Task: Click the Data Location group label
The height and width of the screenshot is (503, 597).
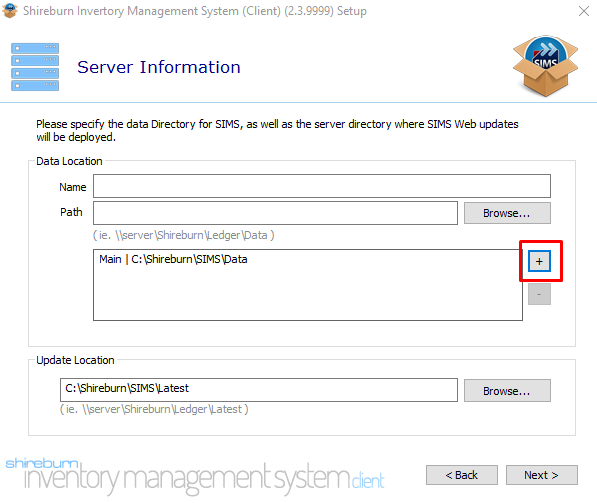Action: [x=69, y=161]
